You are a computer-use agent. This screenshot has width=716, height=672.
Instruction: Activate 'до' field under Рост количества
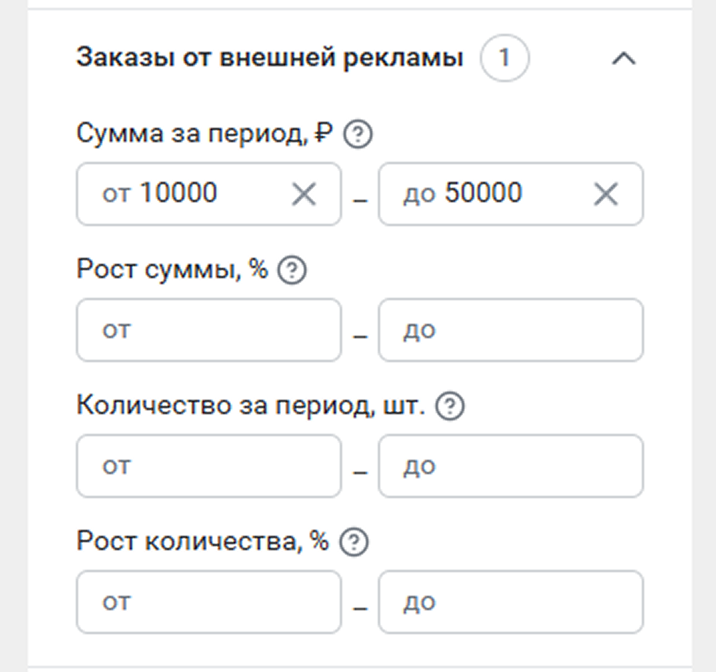click(511, 602)
